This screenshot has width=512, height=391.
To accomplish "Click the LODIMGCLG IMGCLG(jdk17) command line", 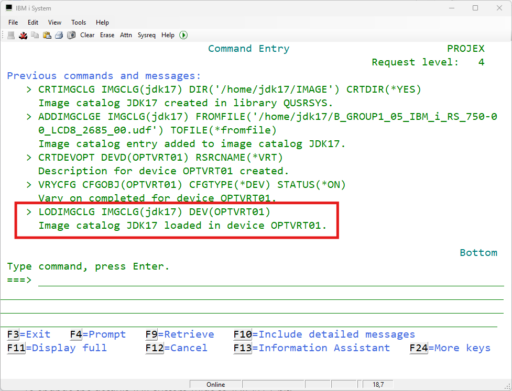I will pos(154,212).
